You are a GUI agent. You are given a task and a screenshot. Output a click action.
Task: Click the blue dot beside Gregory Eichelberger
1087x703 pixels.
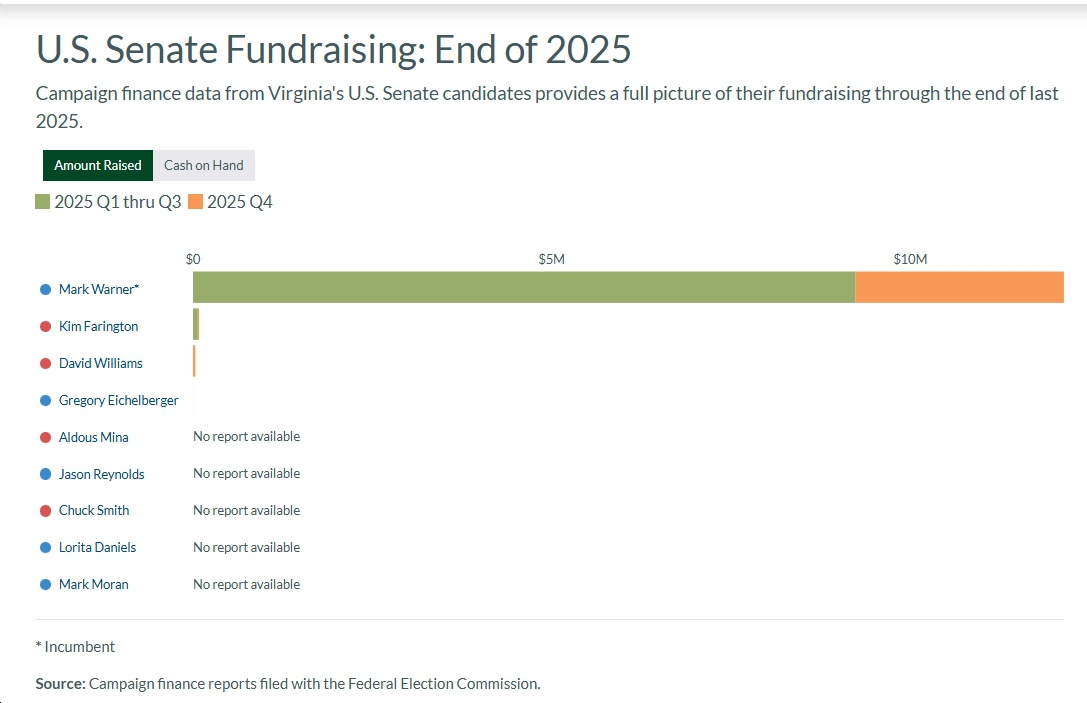[45, 401]
